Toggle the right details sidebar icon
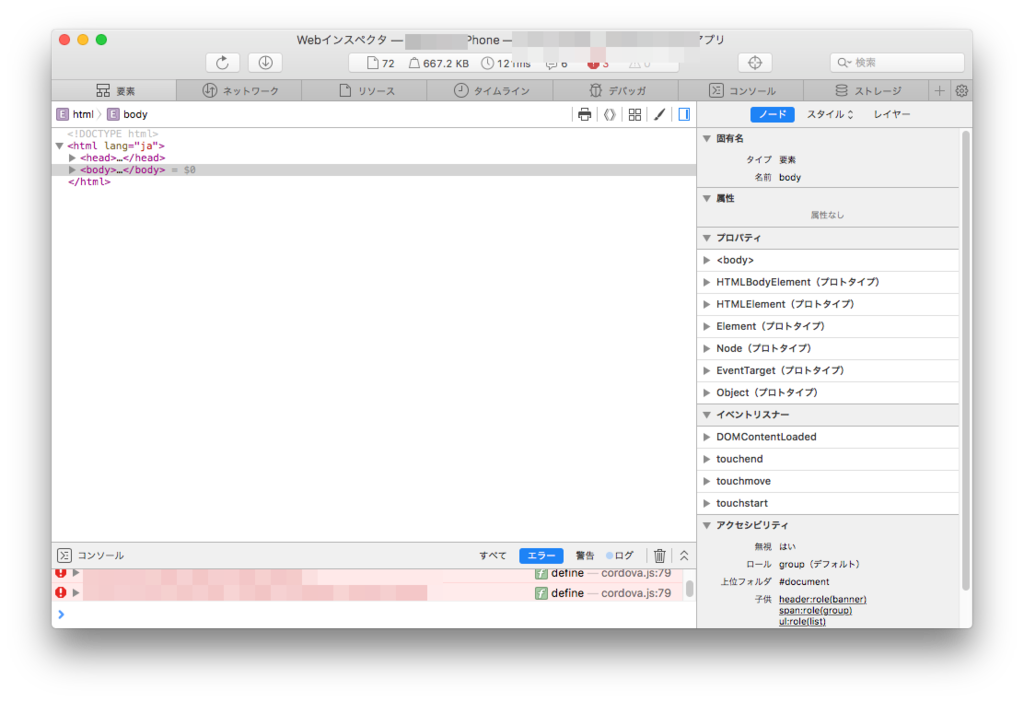Viewport: 1024px width, 702px height. coord(684,114)
